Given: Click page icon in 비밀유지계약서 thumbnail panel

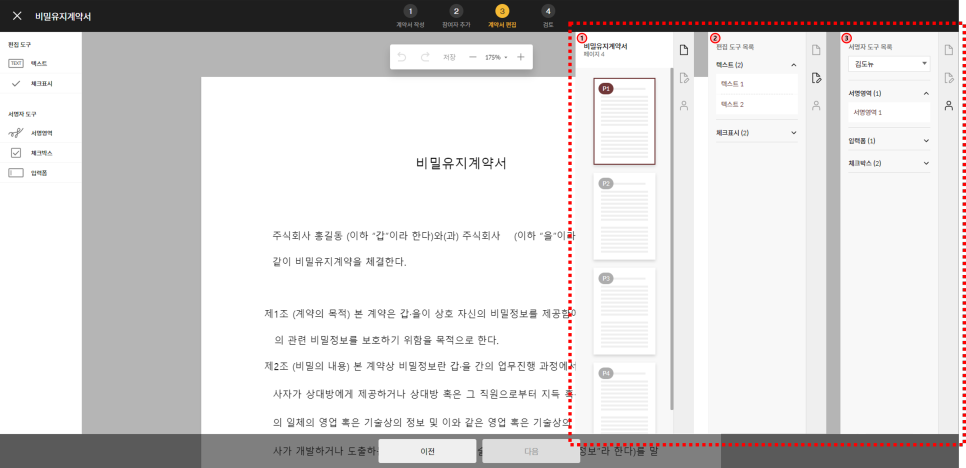Looking at the screenshot, I should click(x=683, y=50).
